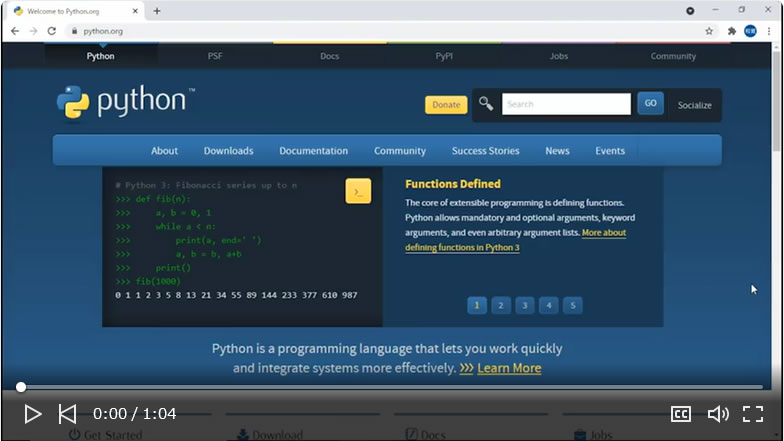
Task: Select the PSF top tab
Action: click(x=215, y=56)
